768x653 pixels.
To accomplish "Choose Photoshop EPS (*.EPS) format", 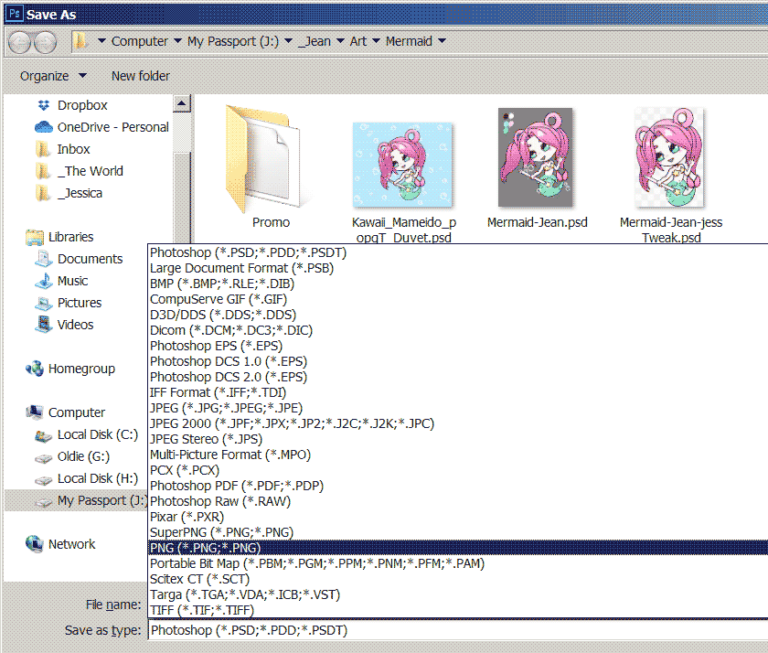I will coord(457,346).
